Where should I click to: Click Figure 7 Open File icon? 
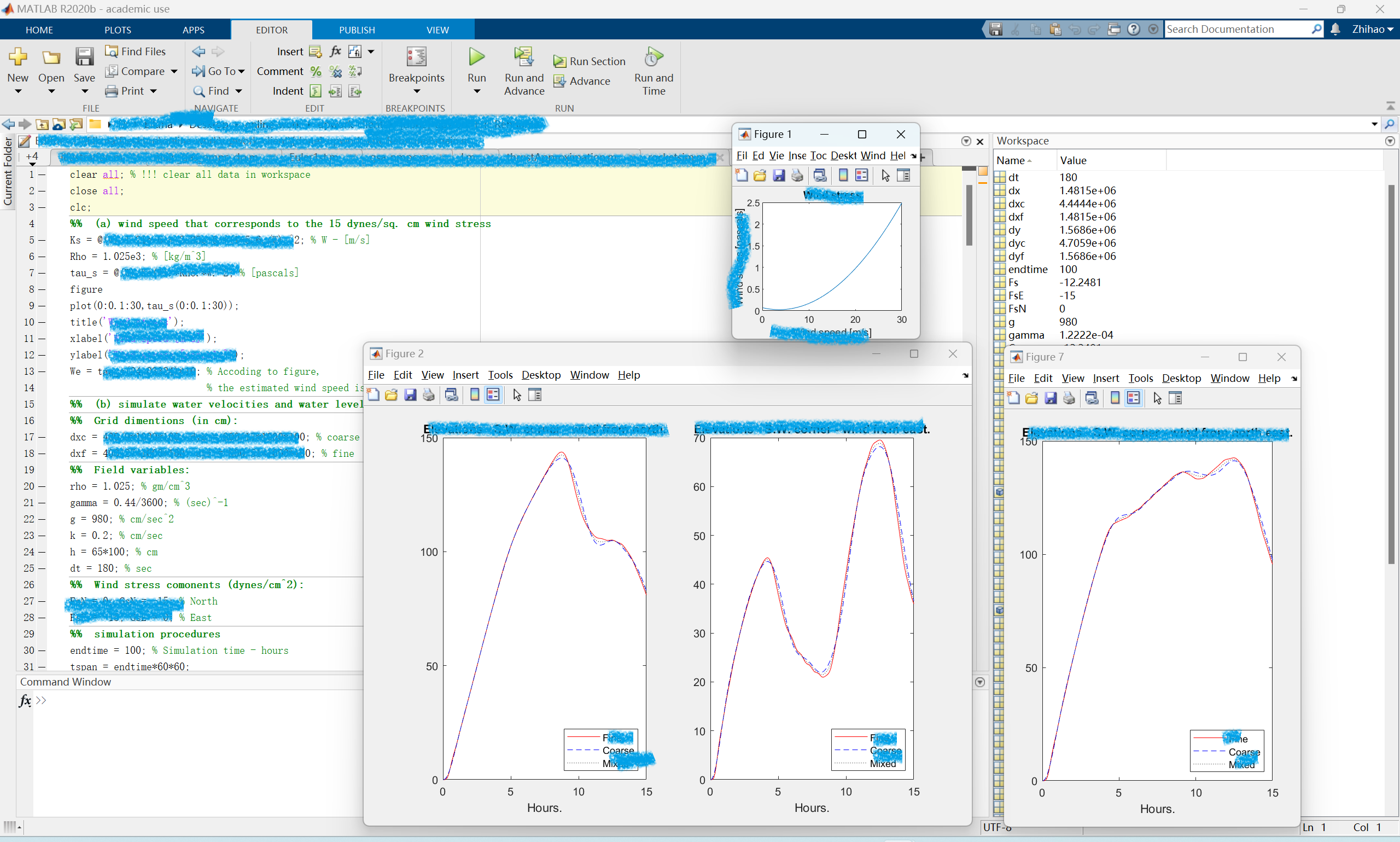(x=1031, y=398)
